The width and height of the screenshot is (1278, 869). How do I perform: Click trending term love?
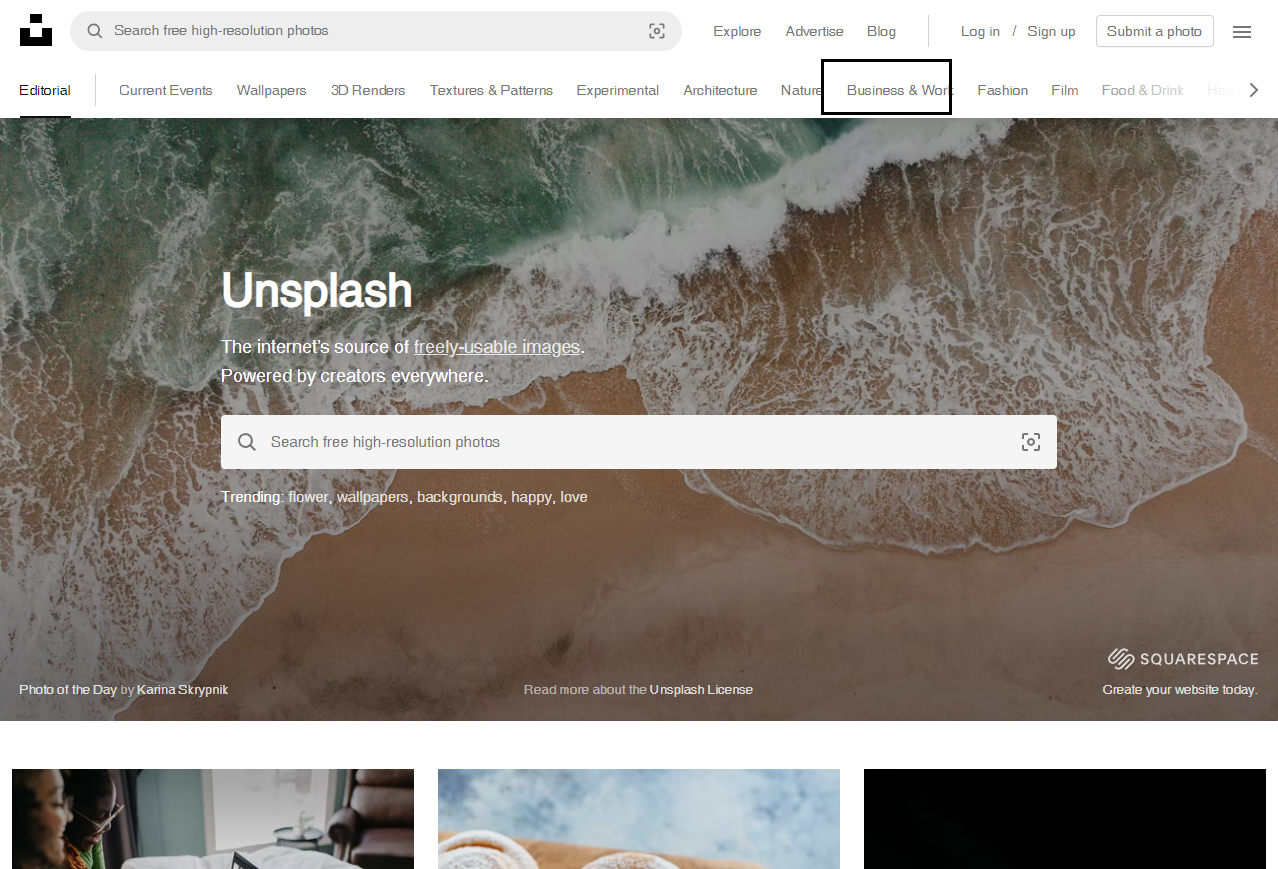tap(574, 497)
